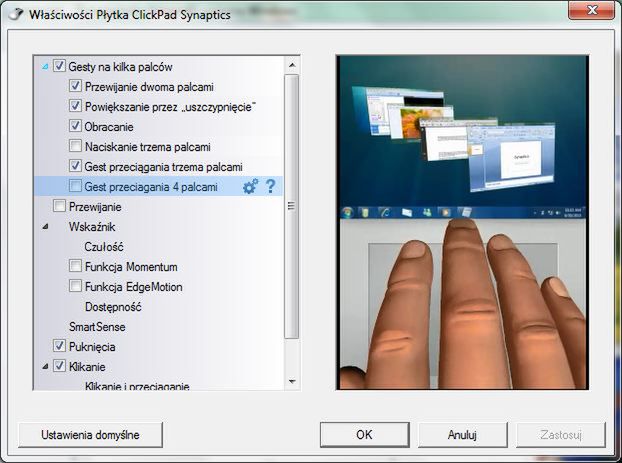Click the Zastosuj button
The width and height of the screenshot is (622, 463).
coord(561,435)
